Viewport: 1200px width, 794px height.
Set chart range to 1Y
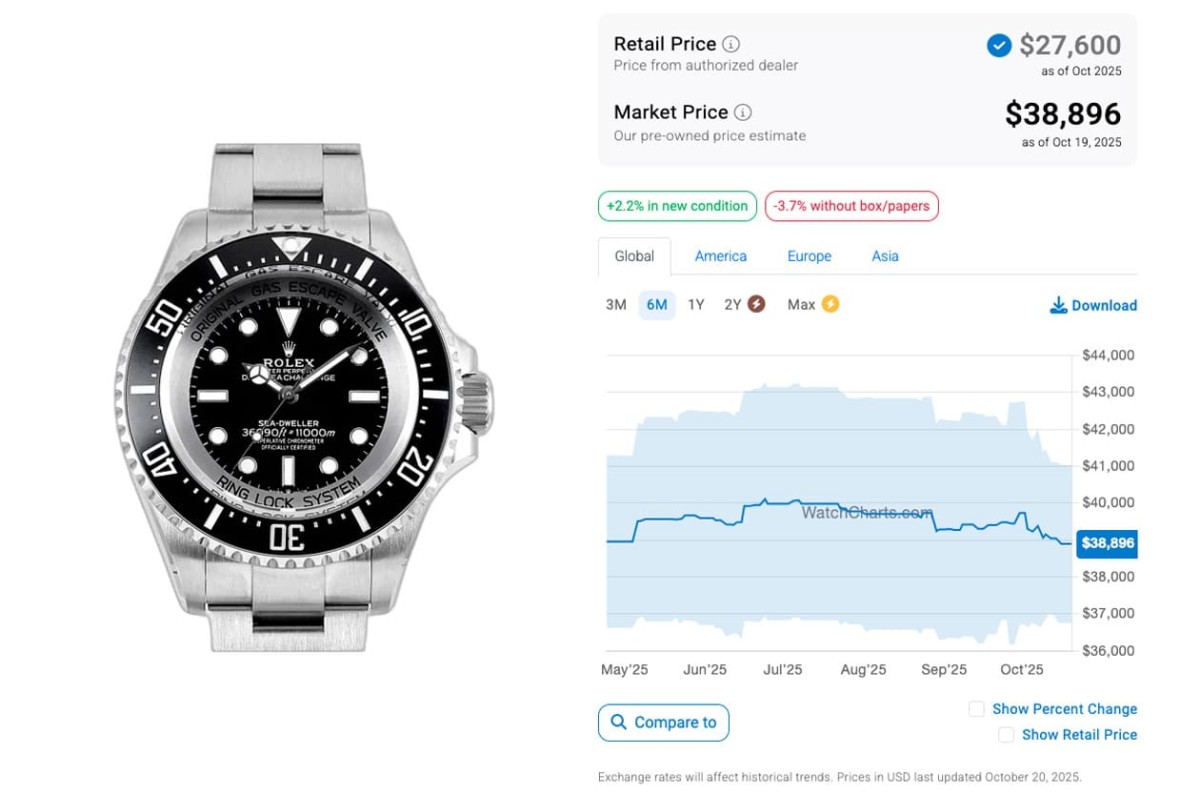(696, 304)
